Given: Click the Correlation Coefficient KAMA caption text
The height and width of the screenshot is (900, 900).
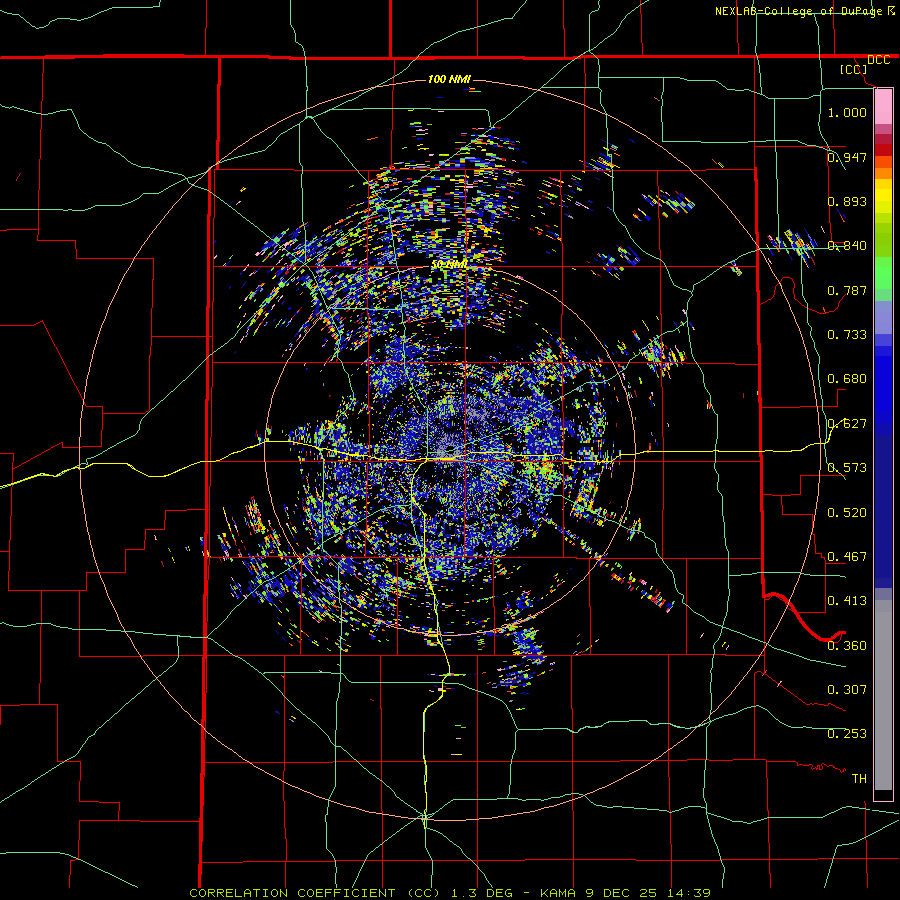Looking at the screenshot, I should 450,893.
